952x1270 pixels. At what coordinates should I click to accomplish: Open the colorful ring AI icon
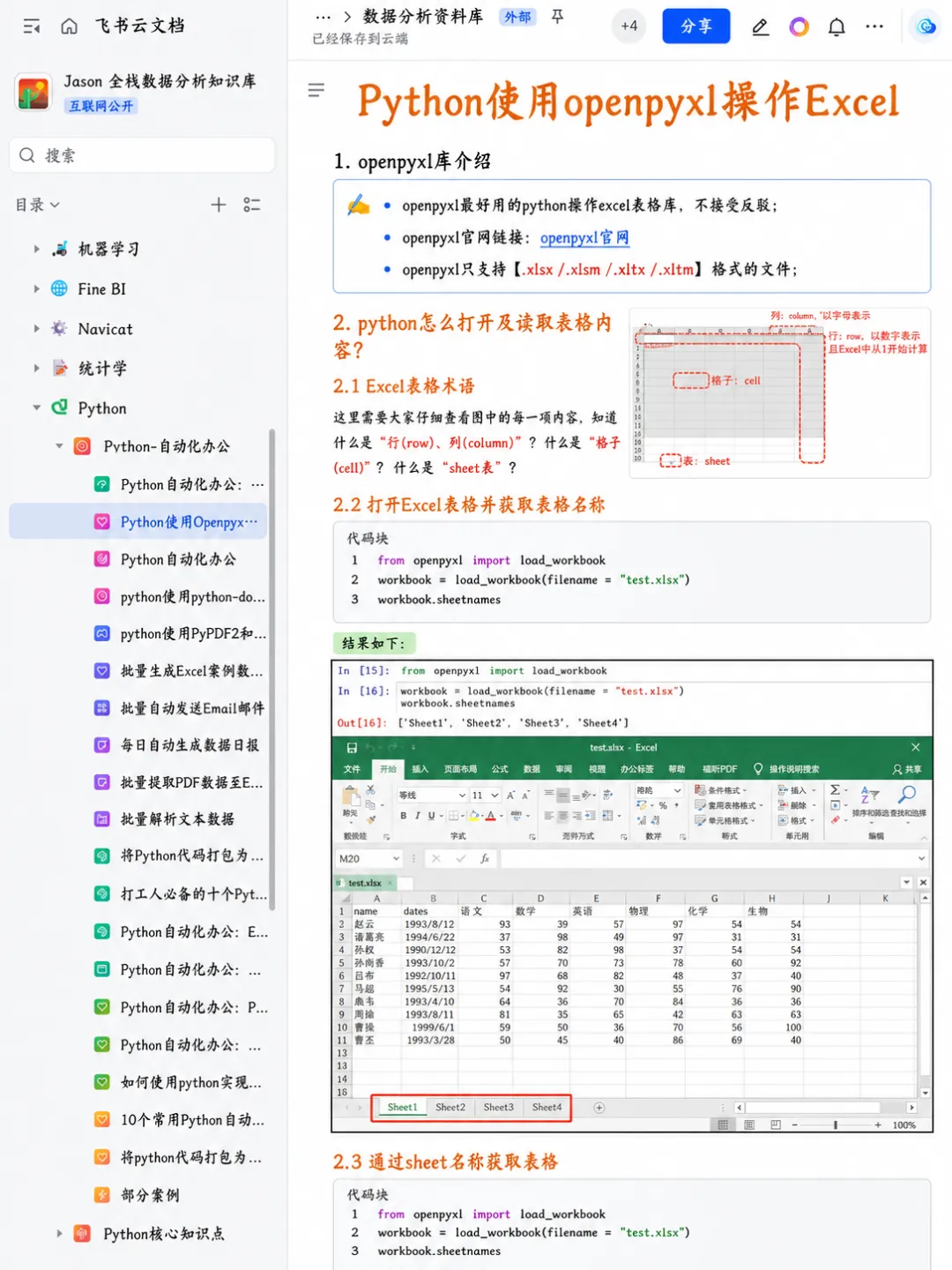tap(799, 27)
